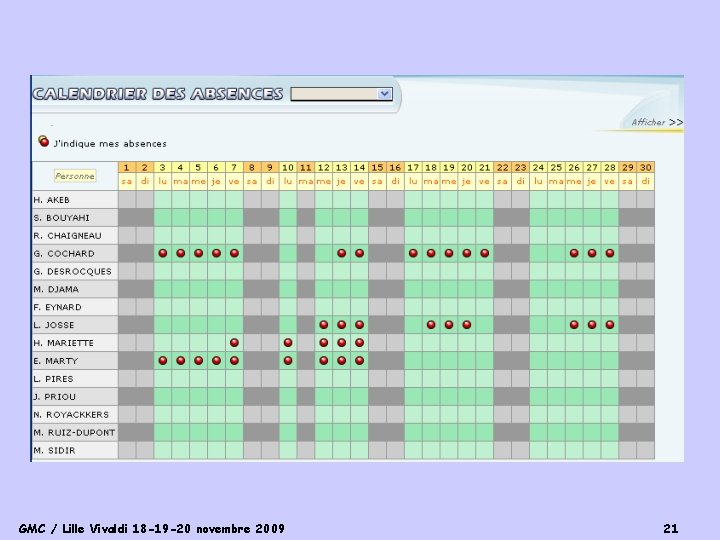The height and width of the screenshot is (540, 720).
Task: Click day 1 column header
Action: (127, 168)
